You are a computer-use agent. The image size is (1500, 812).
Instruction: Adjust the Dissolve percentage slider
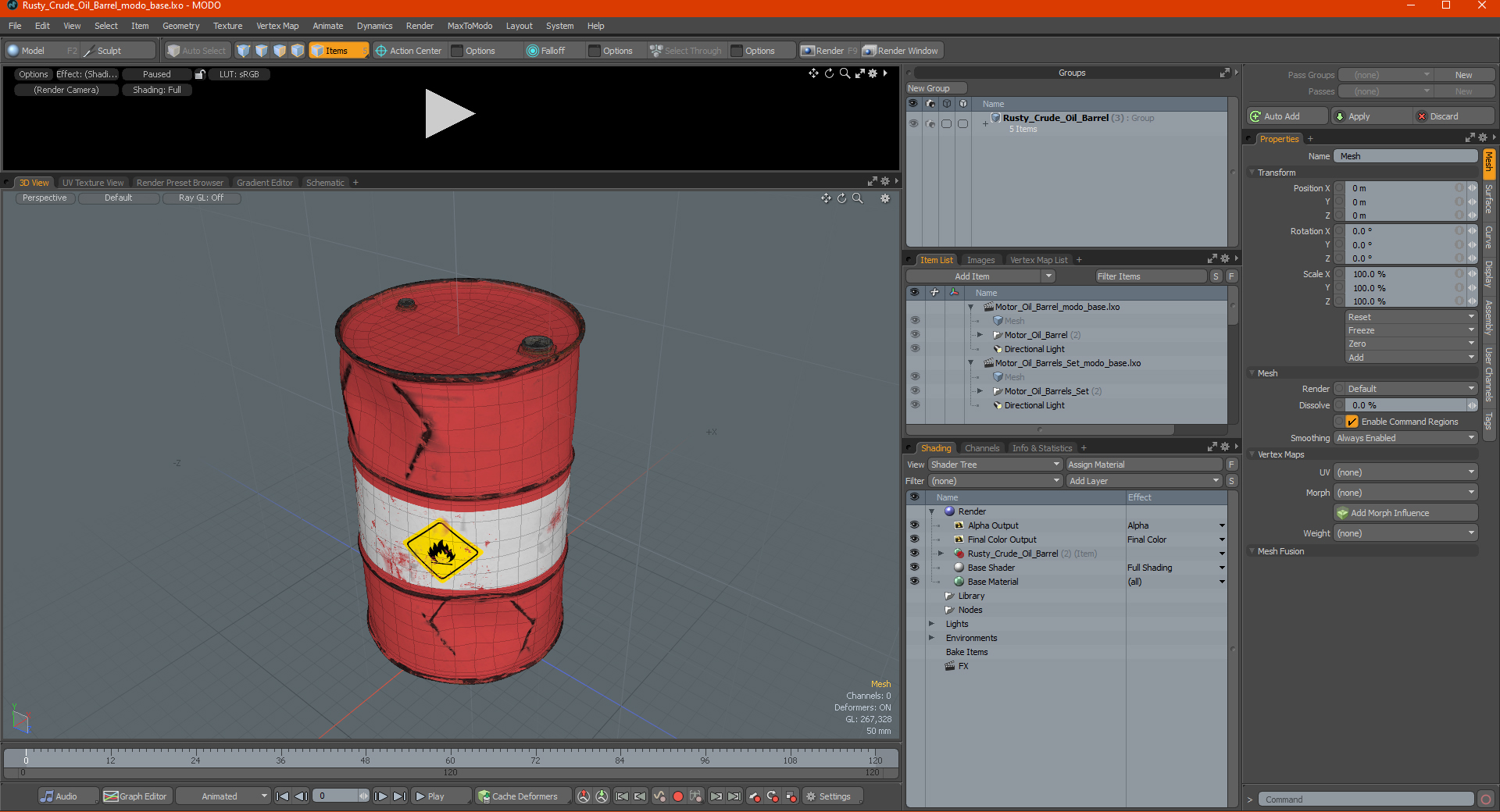(1405, 405)
